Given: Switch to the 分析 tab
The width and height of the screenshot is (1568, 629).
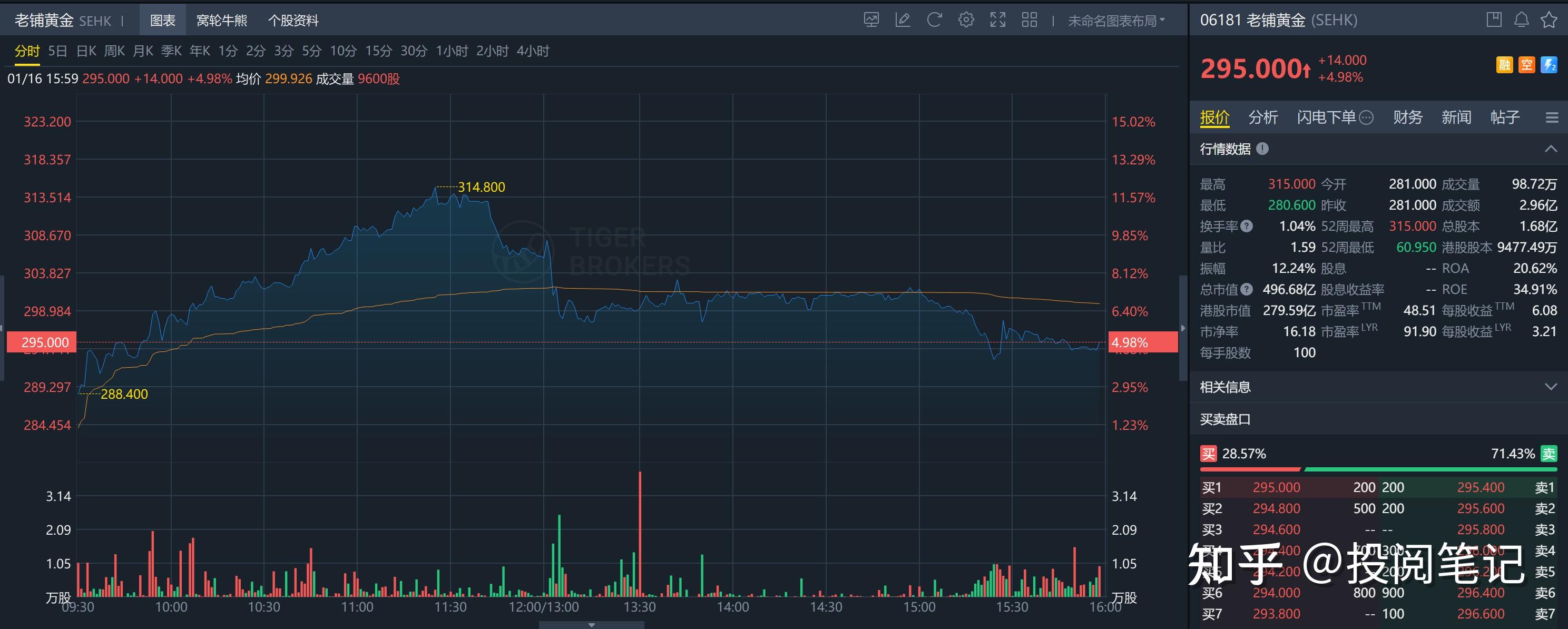Looking at the screenshot, I should [x=1263, y=117].
